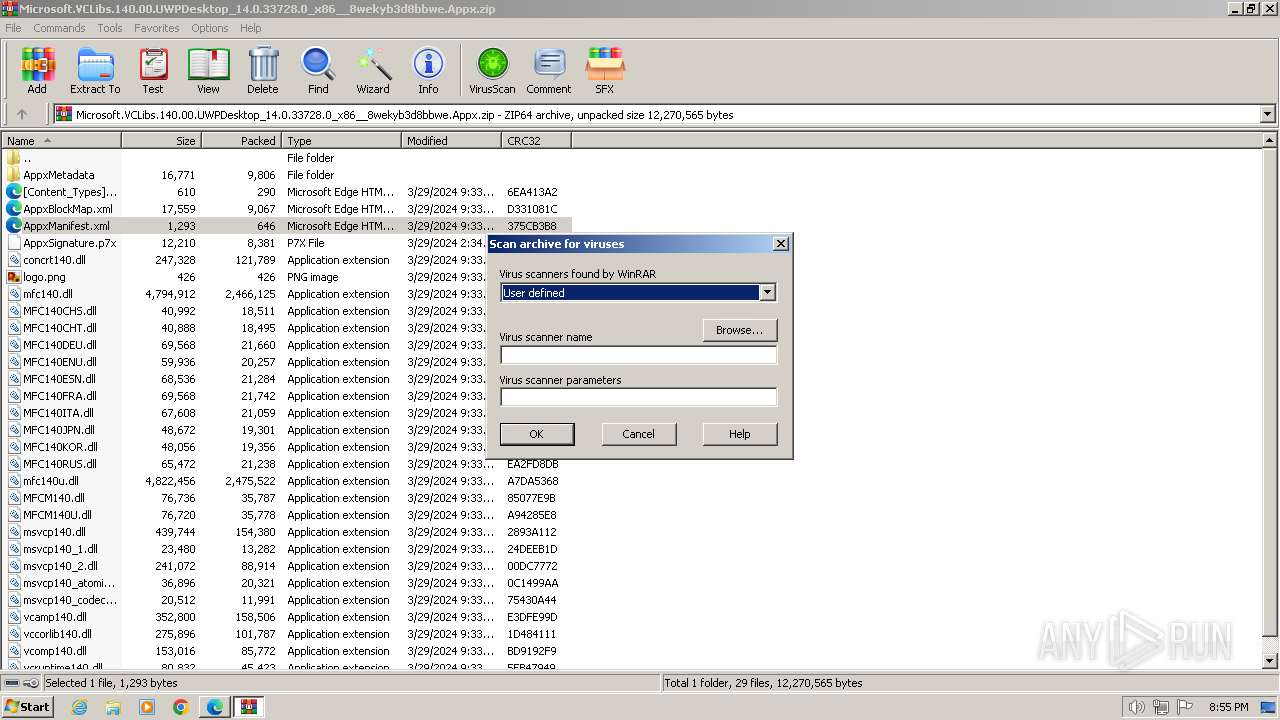1280x720 pixels.
Task: Sort by the Type column header
Action: [x=341, y=141]
